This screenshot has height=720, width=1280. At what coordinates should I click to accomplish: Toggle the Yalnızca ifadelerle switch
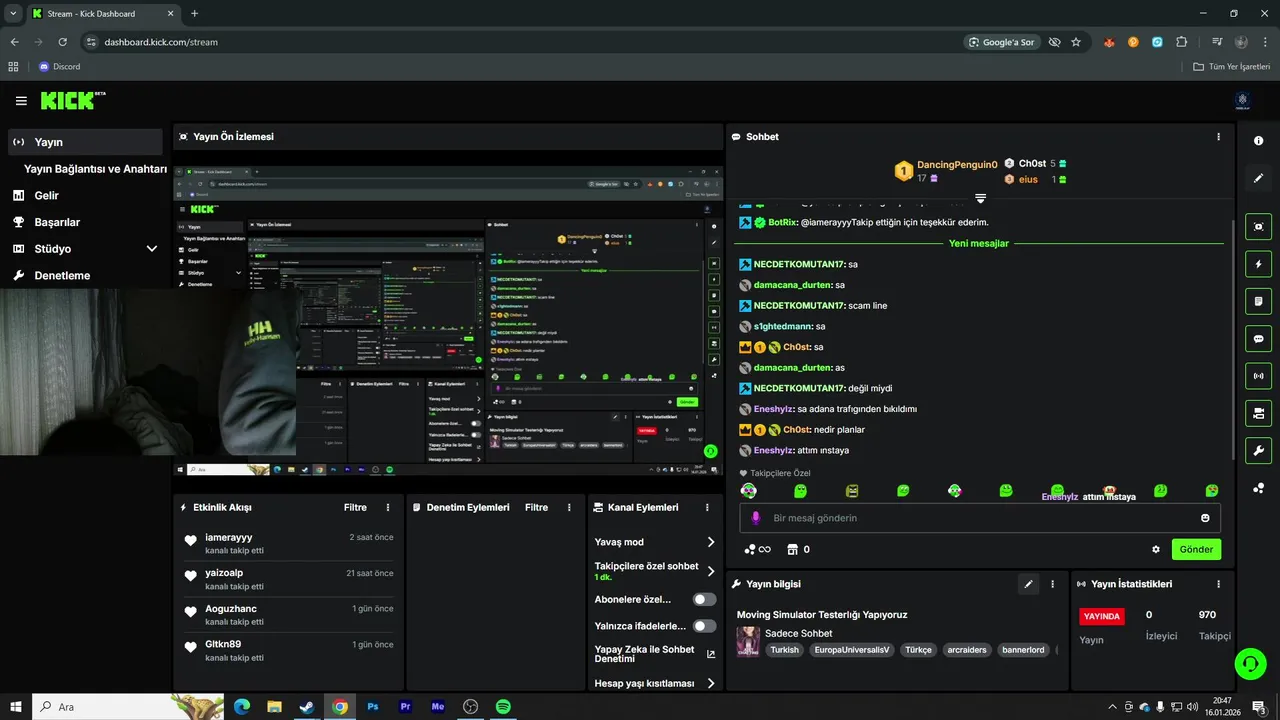pyautogui.click(x=705, y=626)
